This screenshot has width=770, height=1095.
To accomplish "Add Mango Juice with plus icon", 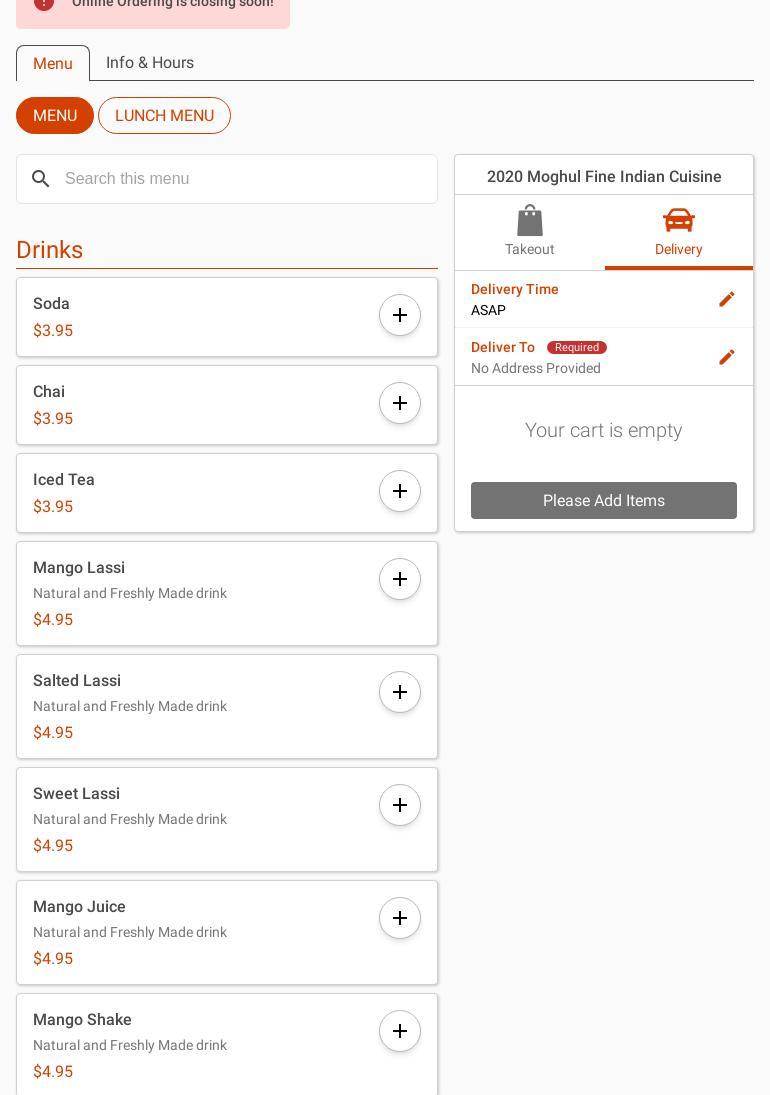I will tap(400, 918).
